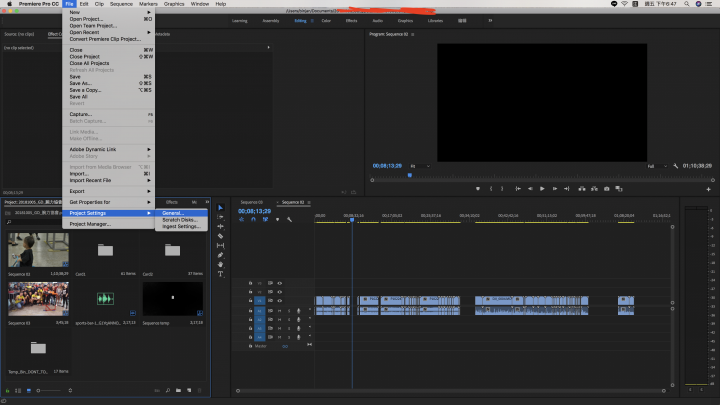Open the Apple menu
The height and width of the screenshot is (405, 720).
coord(9,4)
